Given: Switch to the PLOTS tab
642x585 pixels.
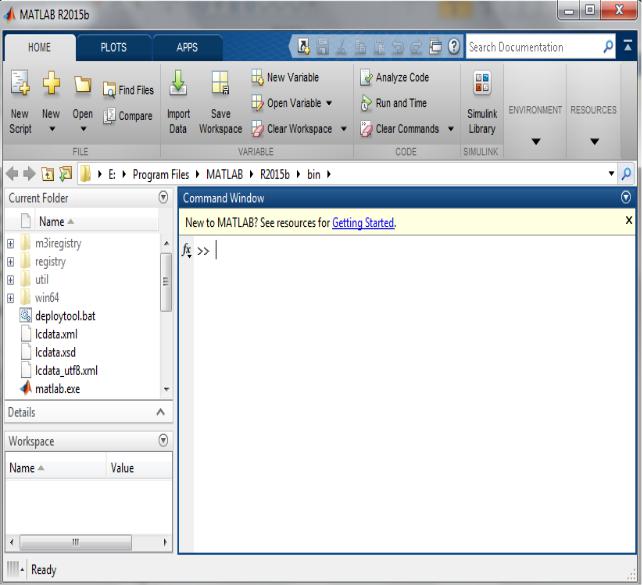Looking at the screenshot, I should pyautogui.click(x=113, y=47).
